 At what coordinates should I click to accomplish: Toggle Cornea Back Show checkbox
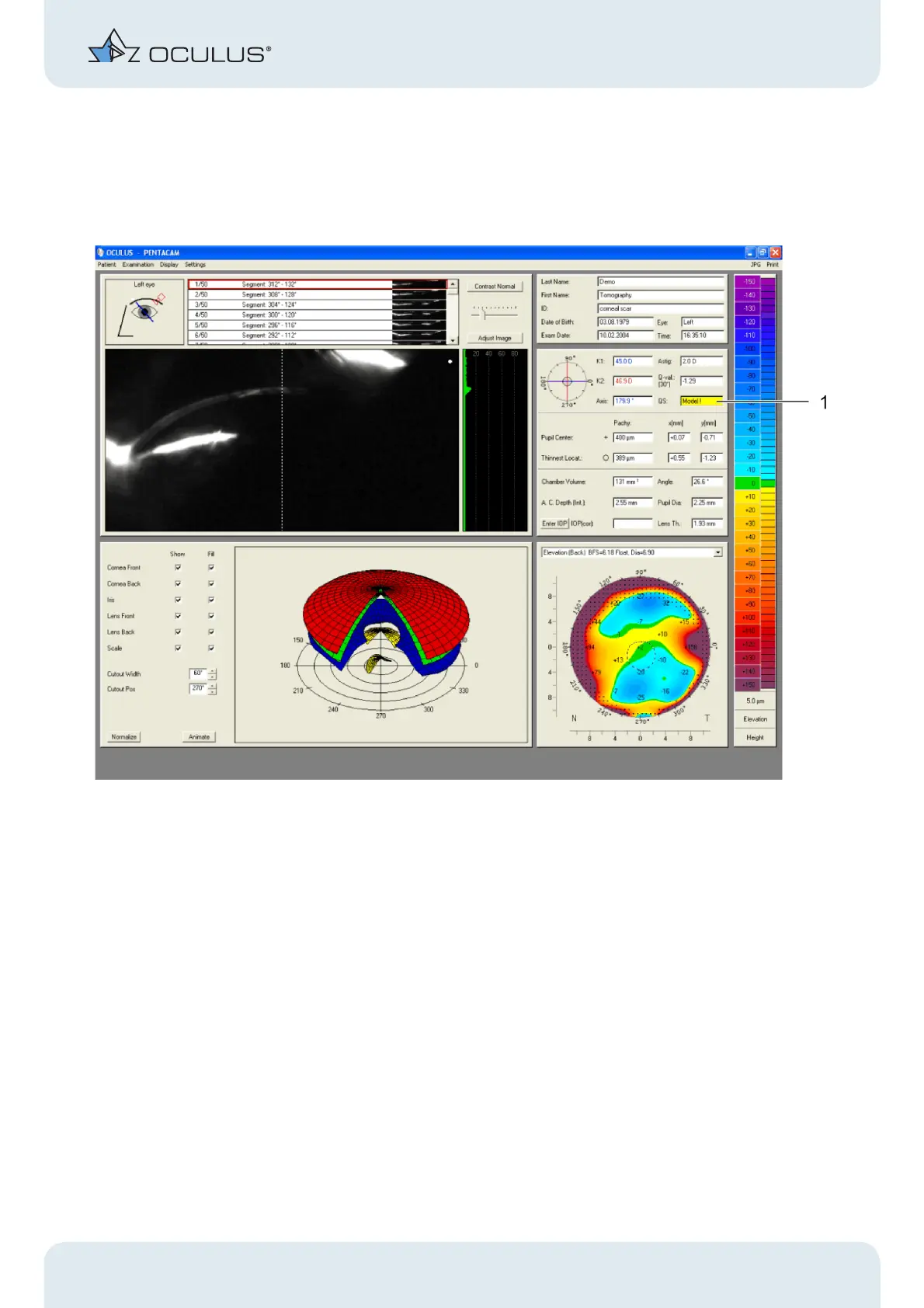coord(178,584)
